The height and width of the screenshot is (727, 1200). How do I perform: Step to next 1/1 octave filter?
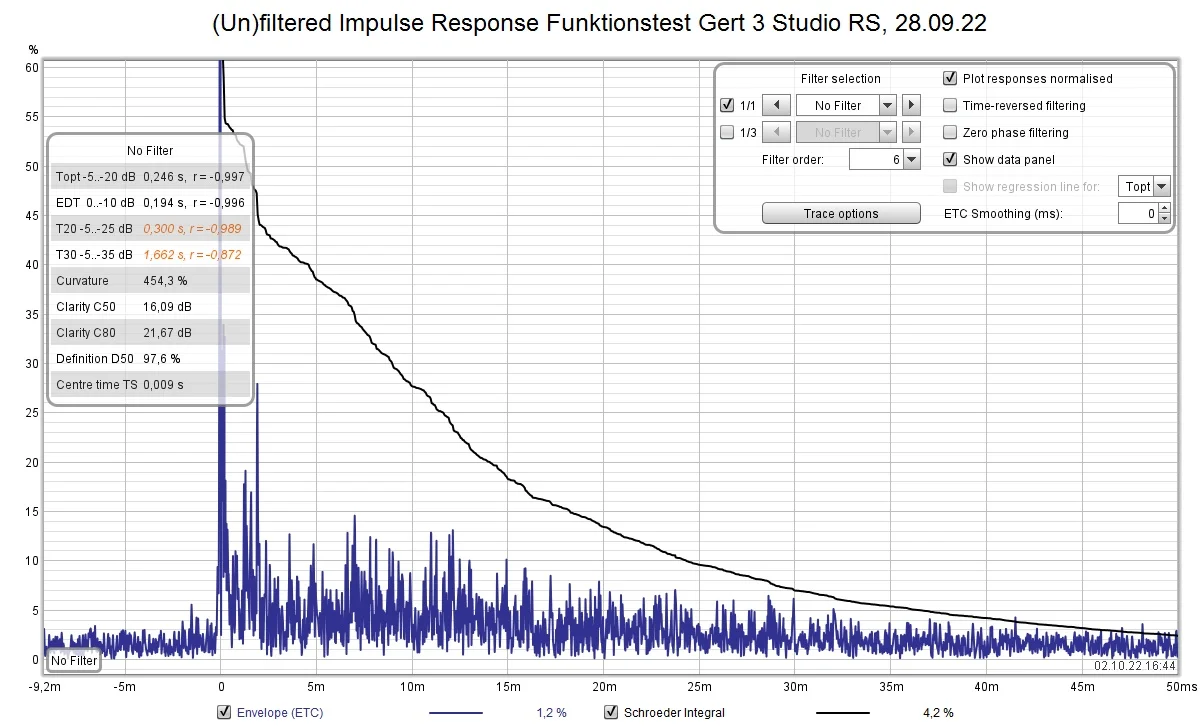pos(911,105)
